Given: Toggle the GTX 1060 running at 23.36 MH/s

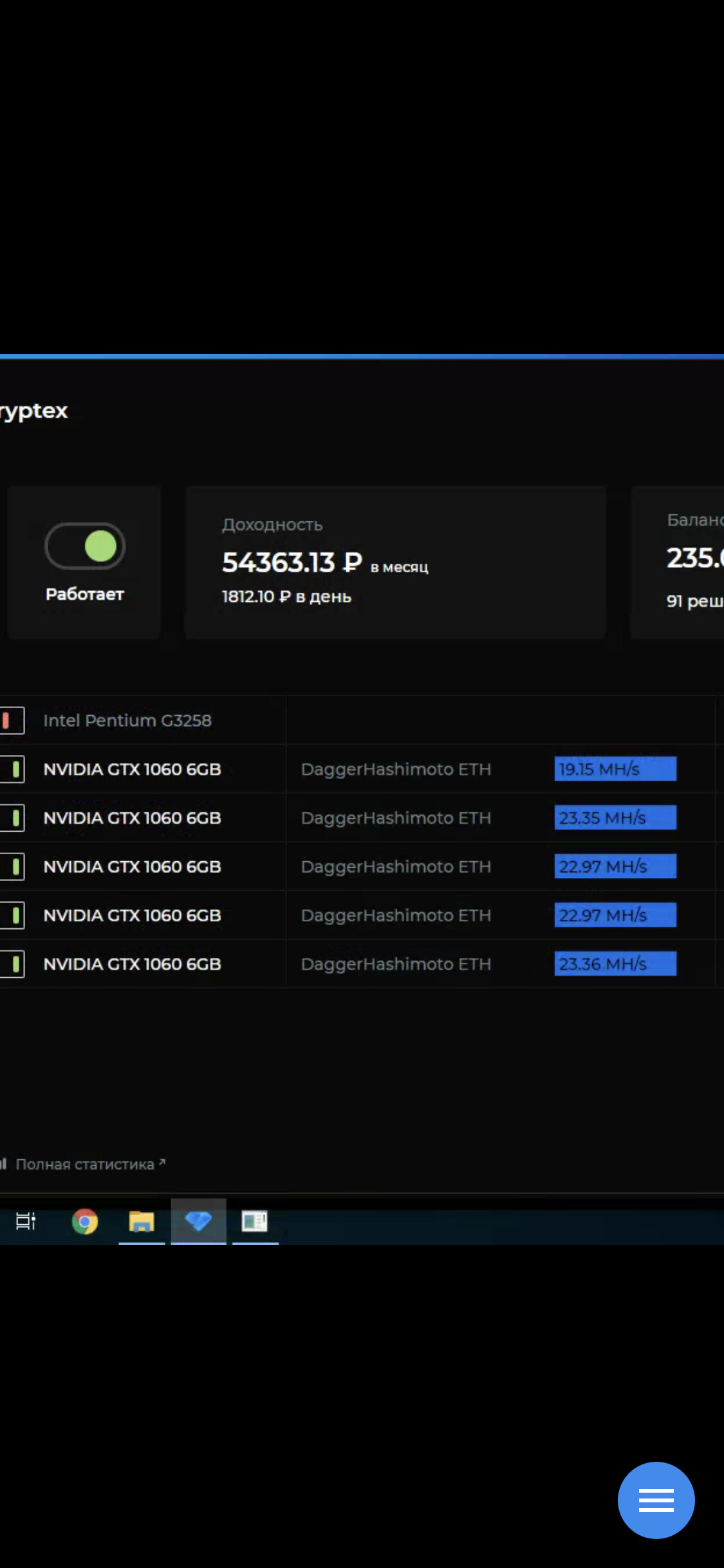Looking at the screenshot, I should [13, 964].
